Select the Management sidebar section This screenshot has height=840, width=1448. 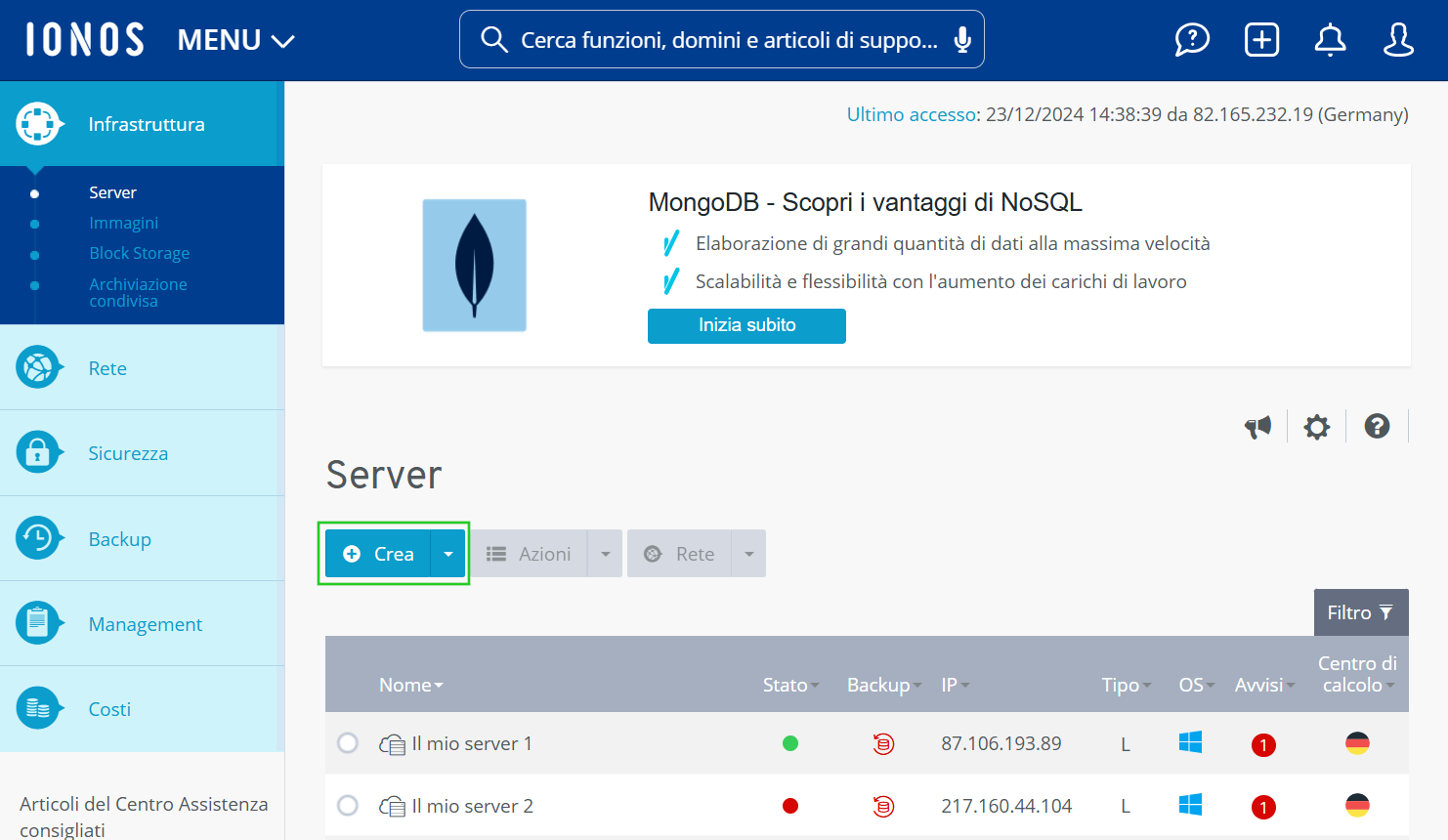click(x=142, y=624)
